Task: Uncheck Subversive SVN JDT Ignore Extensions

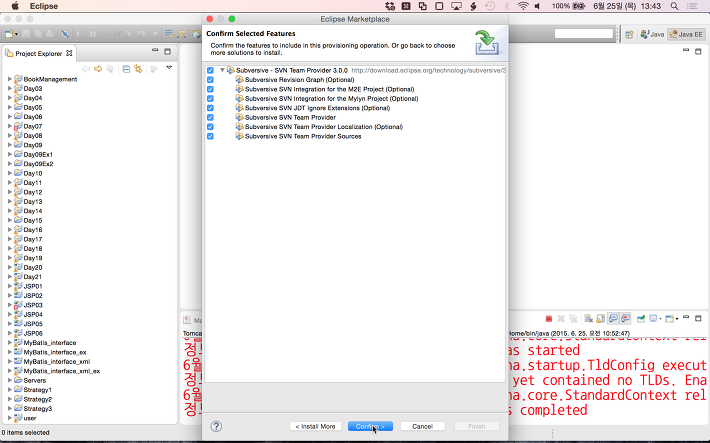Action: tap(210, 108)
